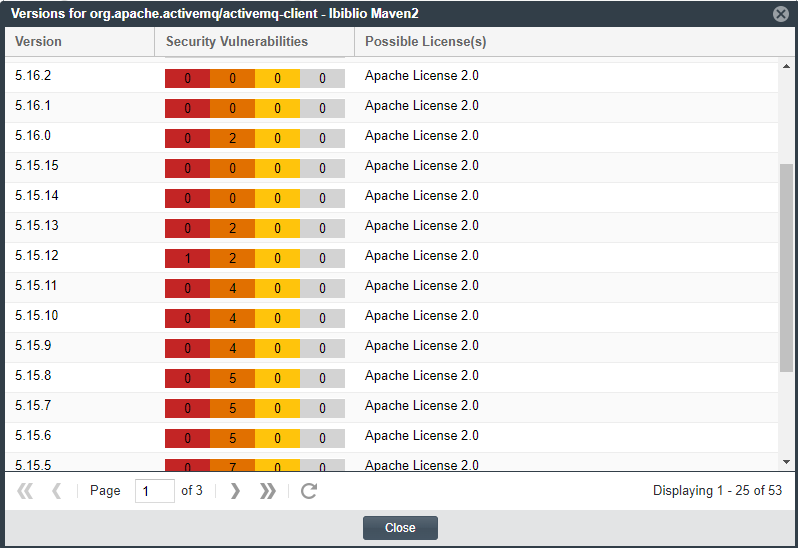Sort by Security Vulnerabilities column header

(254, 41)
